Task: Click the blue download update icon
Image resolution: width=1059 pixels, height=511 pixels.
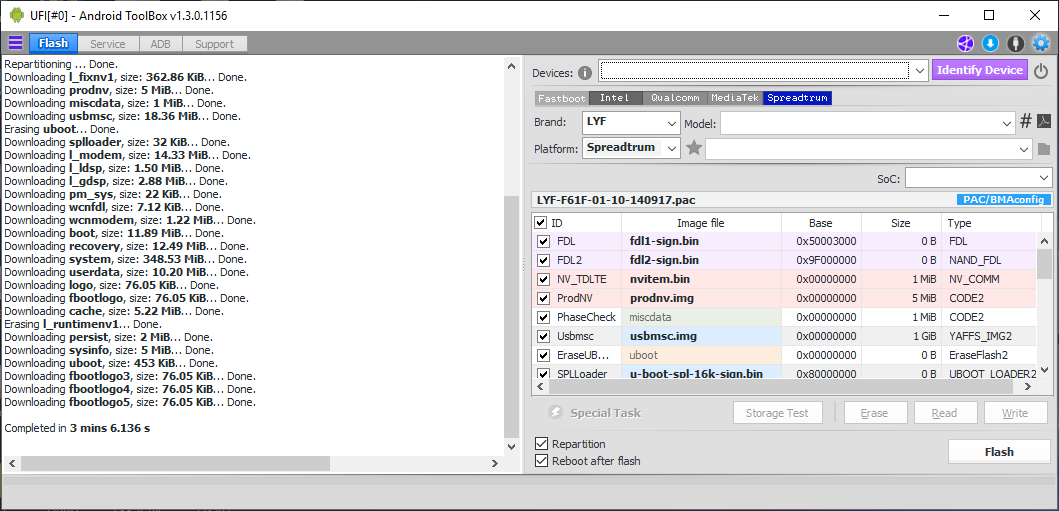Action: click(x=990, y=44)
